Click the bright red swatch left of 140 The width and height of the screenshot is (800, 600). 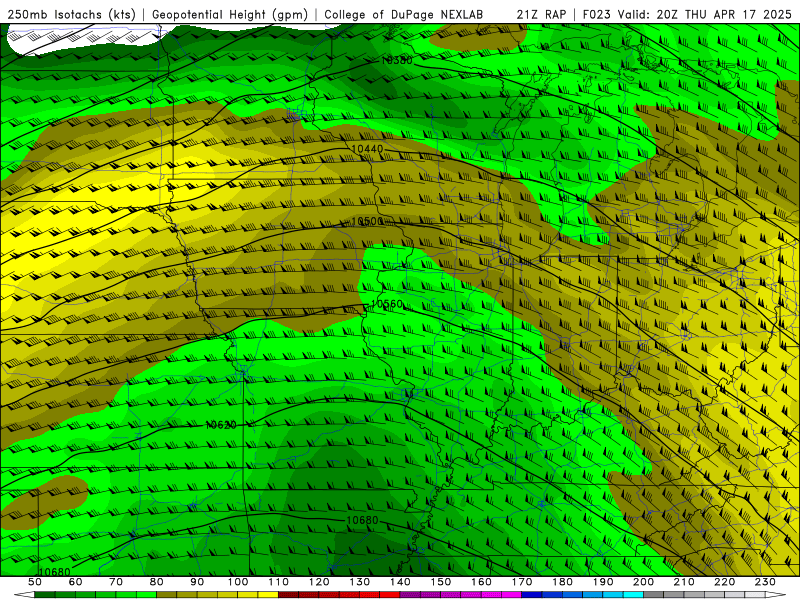[390, 595]
